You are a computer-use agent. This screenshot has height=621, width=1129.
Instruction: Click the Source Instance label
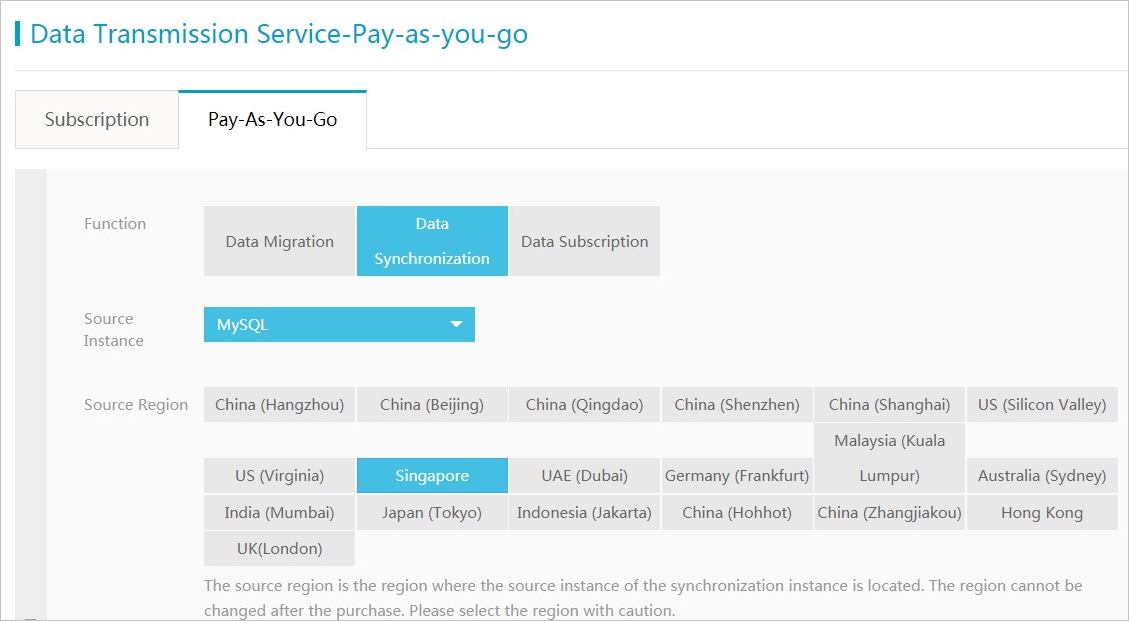(114, 329)
